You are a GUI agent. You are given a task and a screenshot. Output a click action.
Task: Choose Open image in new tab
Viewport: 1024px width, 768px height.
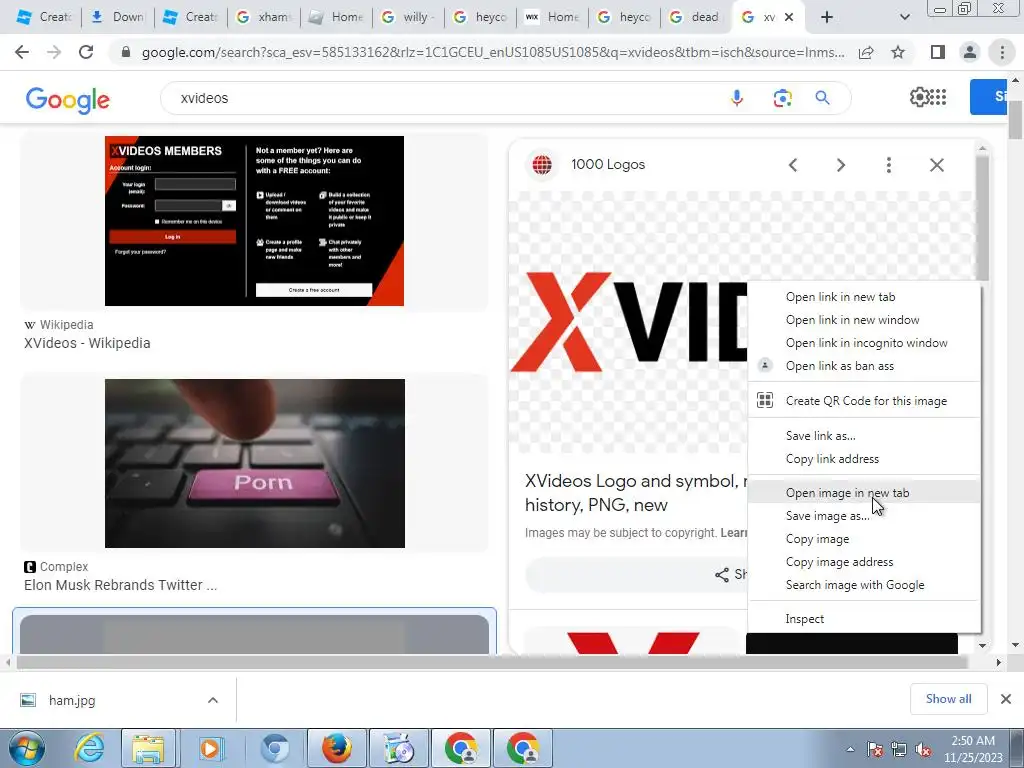coord(864,493)
